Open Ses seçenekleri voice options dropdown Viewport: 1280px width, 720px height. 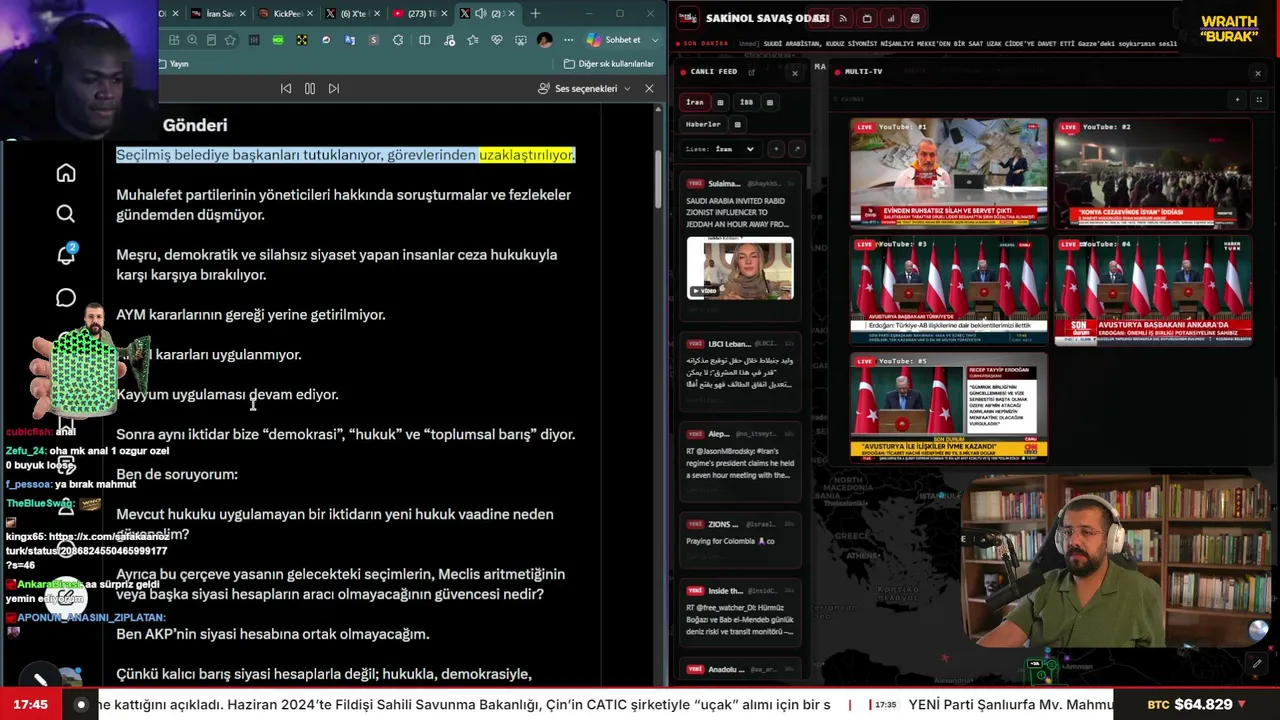(x=585, y=88)
